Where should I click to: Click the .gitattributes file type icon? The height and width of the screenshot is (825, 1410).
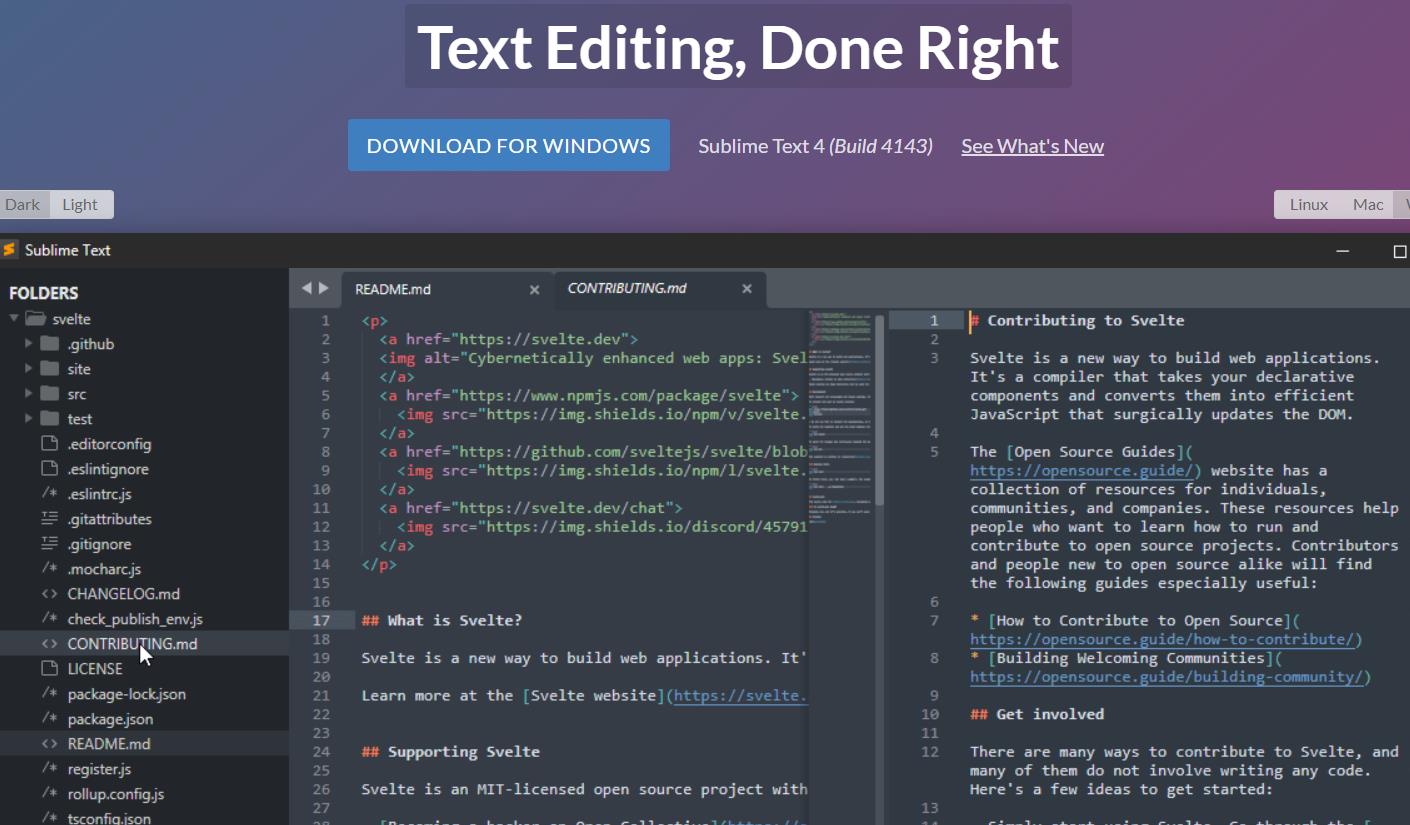pyautogui.click(x=50, y=519)
